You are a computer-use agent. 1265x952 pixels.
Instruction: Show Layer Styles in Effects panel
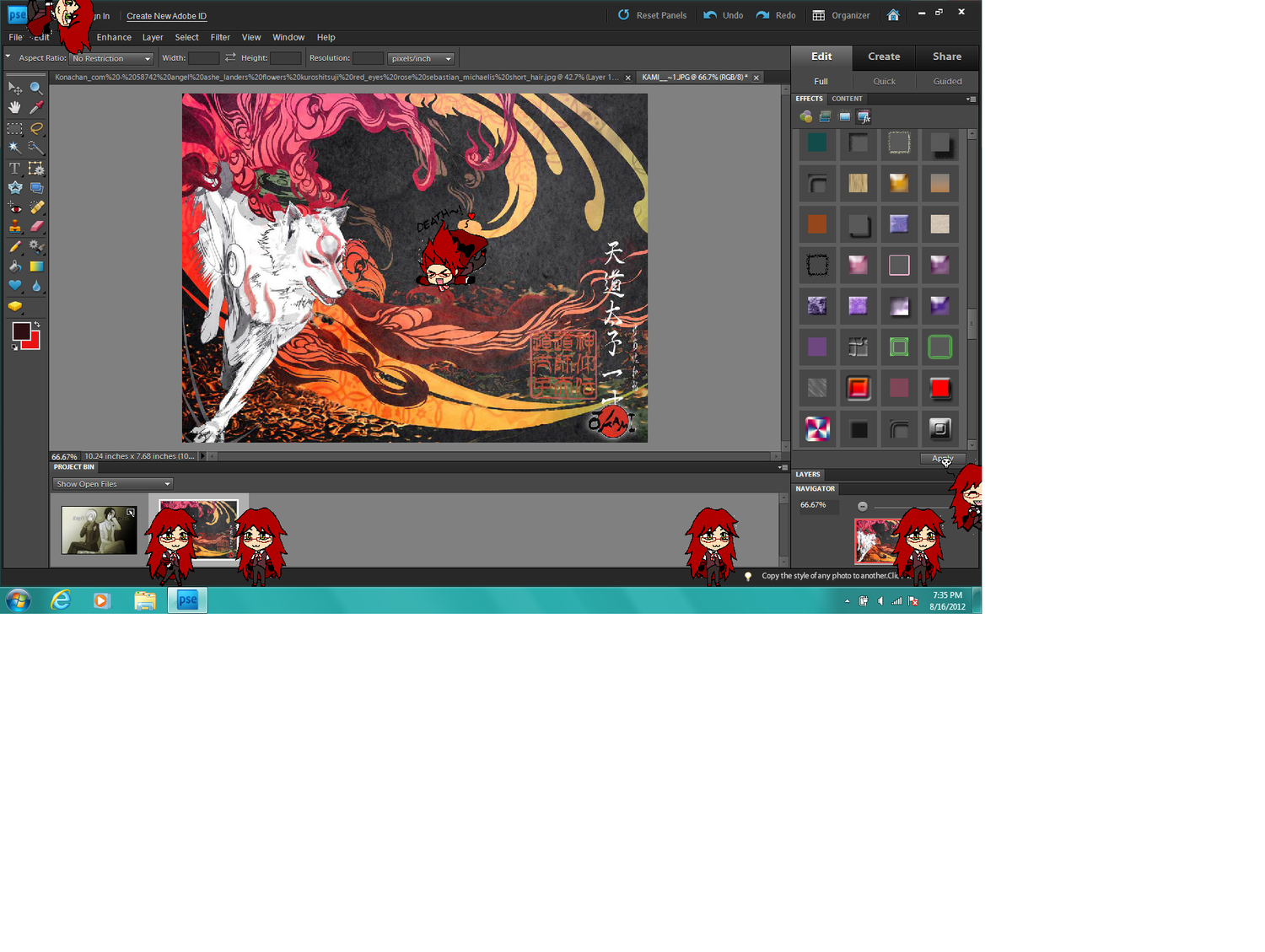point(825,117)
